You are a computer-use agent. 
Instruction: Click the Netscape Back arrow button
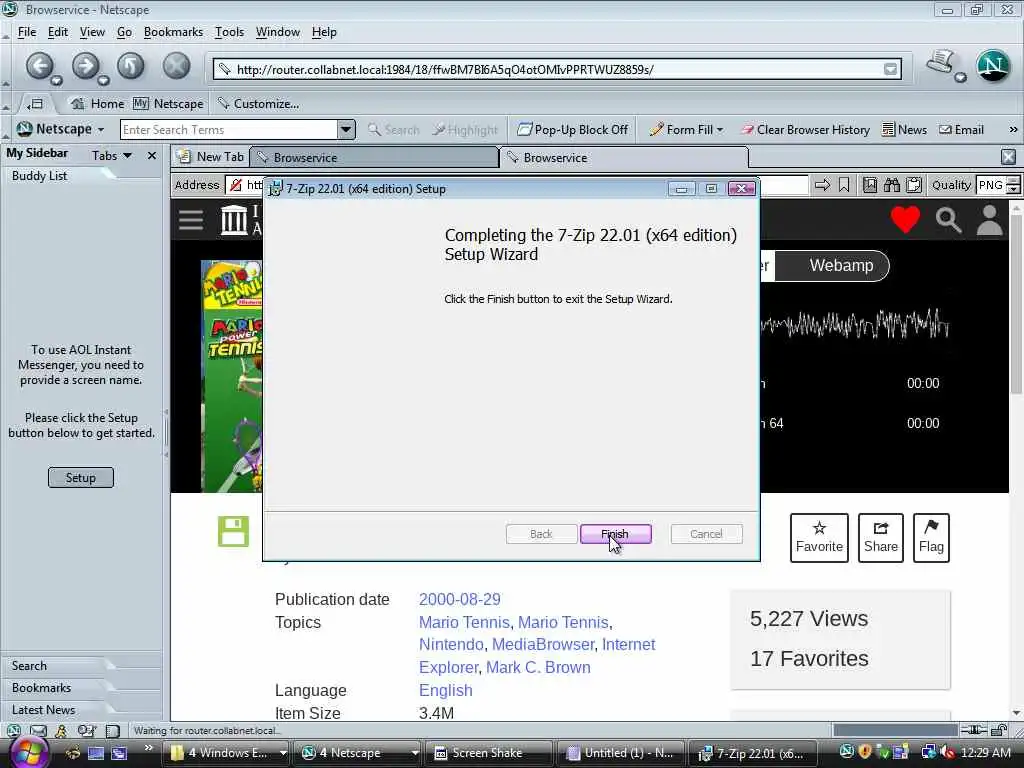coord(39,66)
